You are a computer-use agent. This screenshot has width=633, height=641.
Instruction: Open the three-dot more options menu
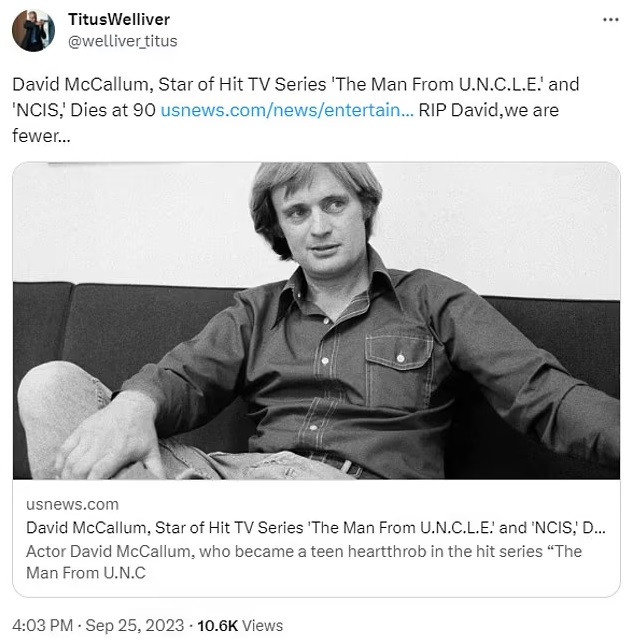pyautogui.click(x=609, y=20)
